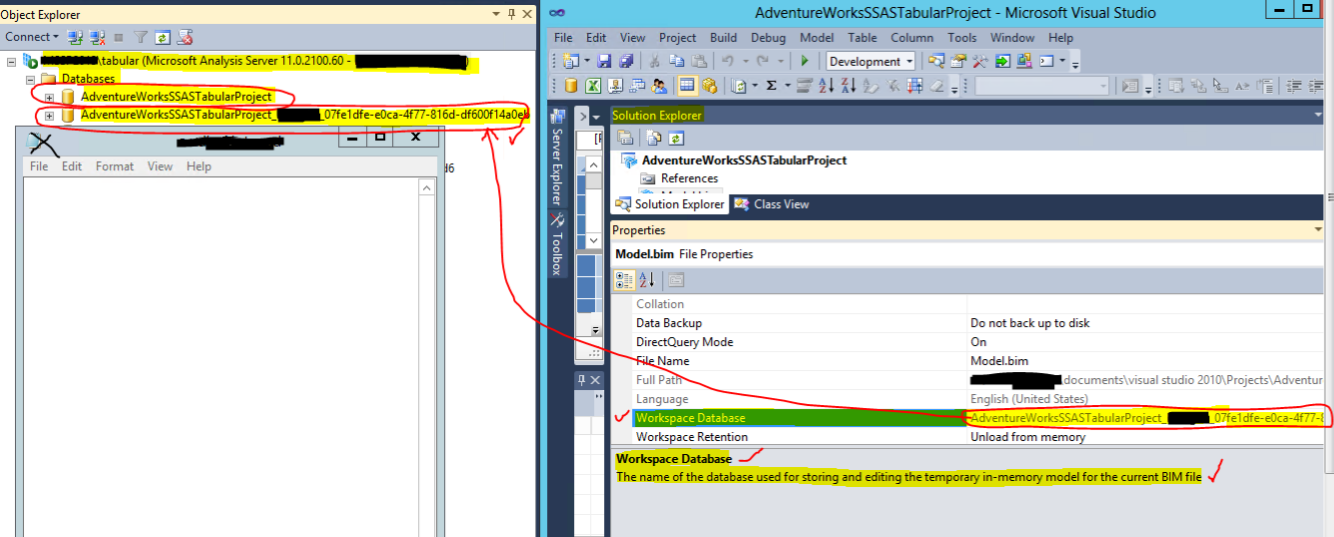The height and width of the screenshot is (537, 1334).
Task: Collapse the Databases folder
Action: tap(30, 79)
